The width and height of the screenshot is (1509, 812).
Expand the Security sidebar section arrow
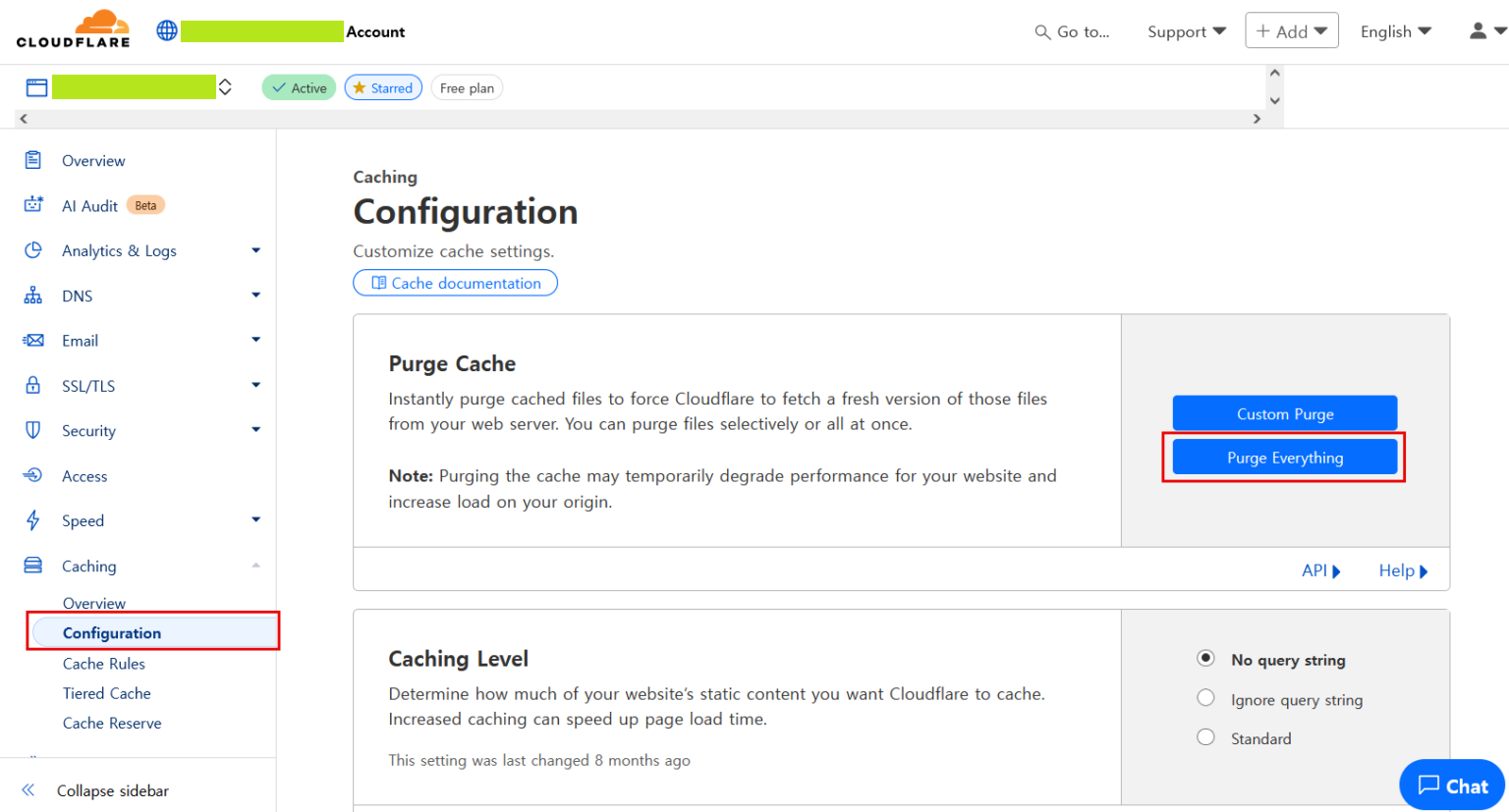point(256,429)
